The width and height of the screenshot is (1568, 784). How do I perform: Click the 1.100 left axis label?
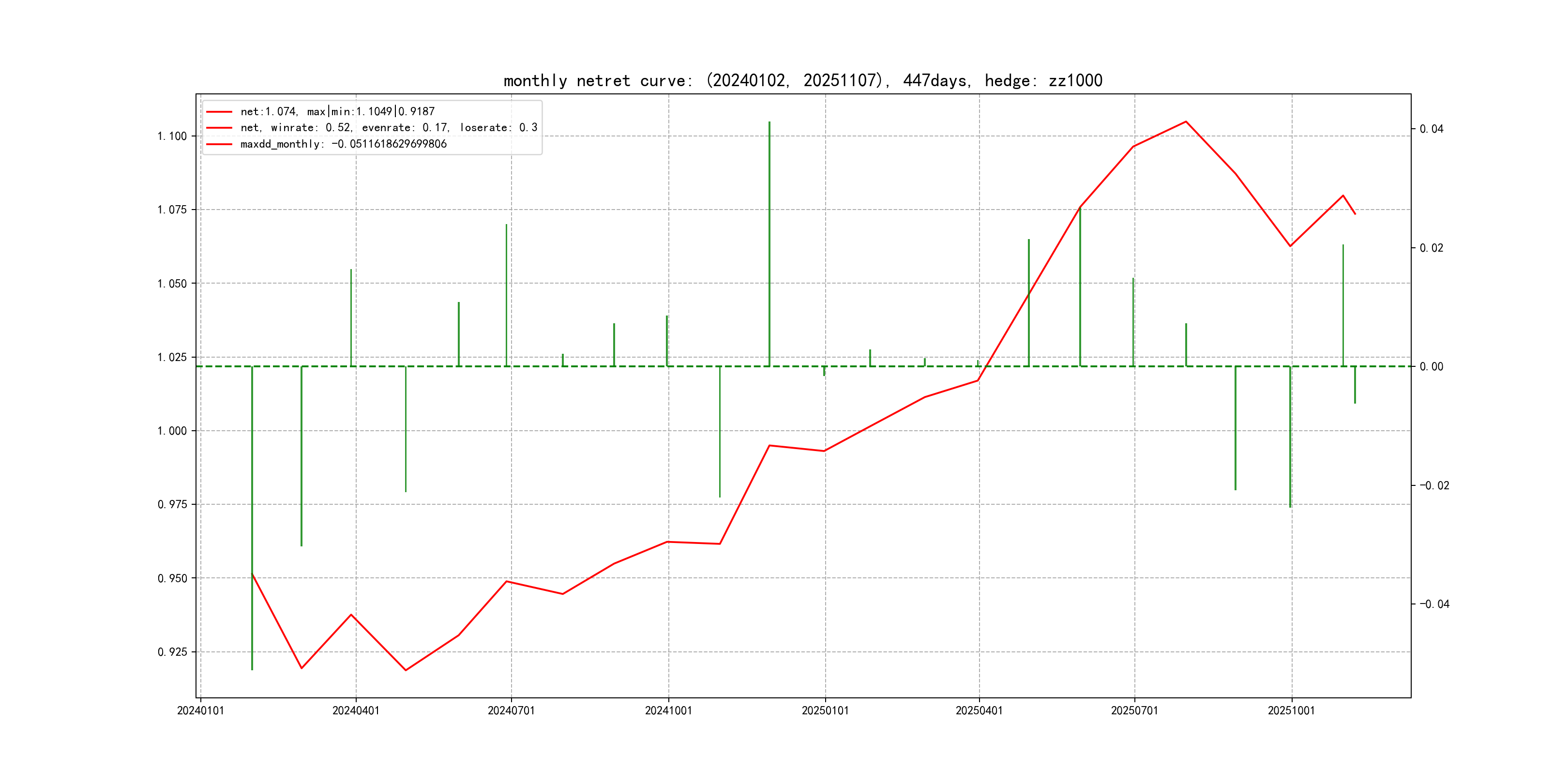pyautogui.click(x=172, y=136)
